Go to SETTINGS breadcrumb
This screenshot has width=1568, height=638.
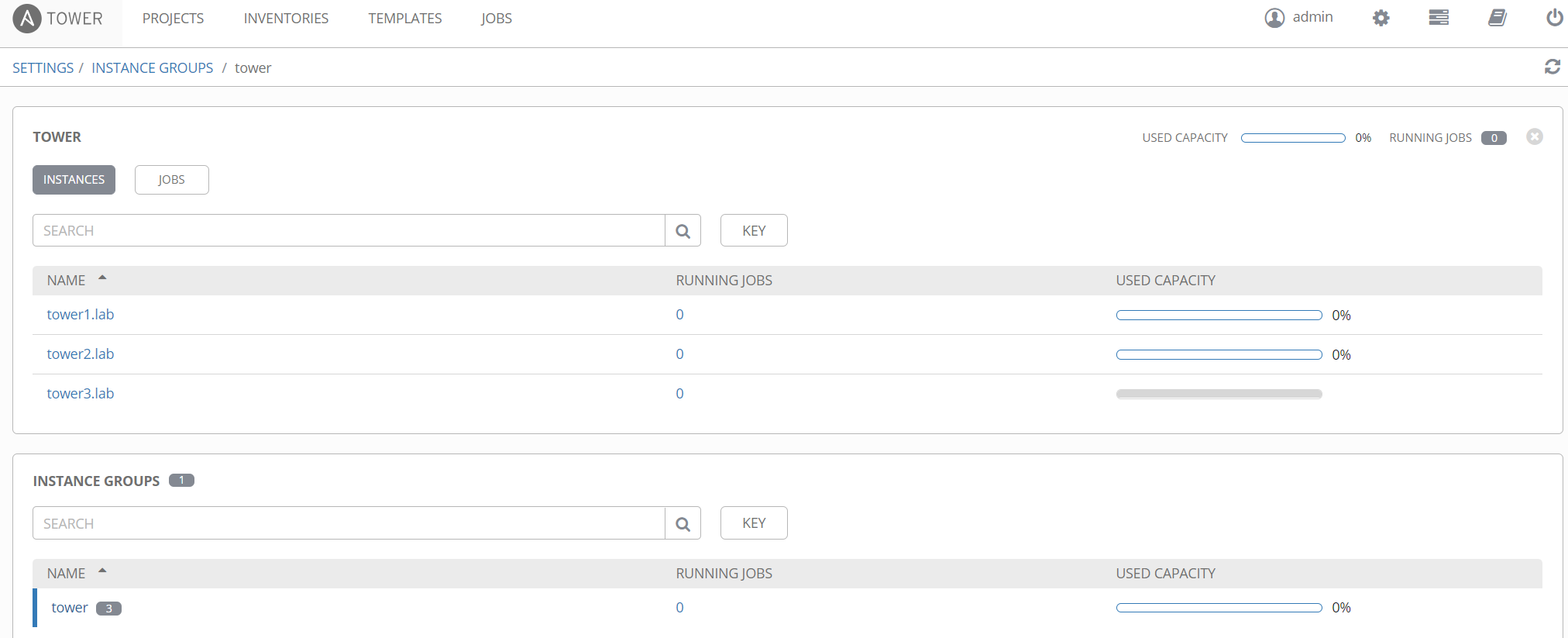43,68
